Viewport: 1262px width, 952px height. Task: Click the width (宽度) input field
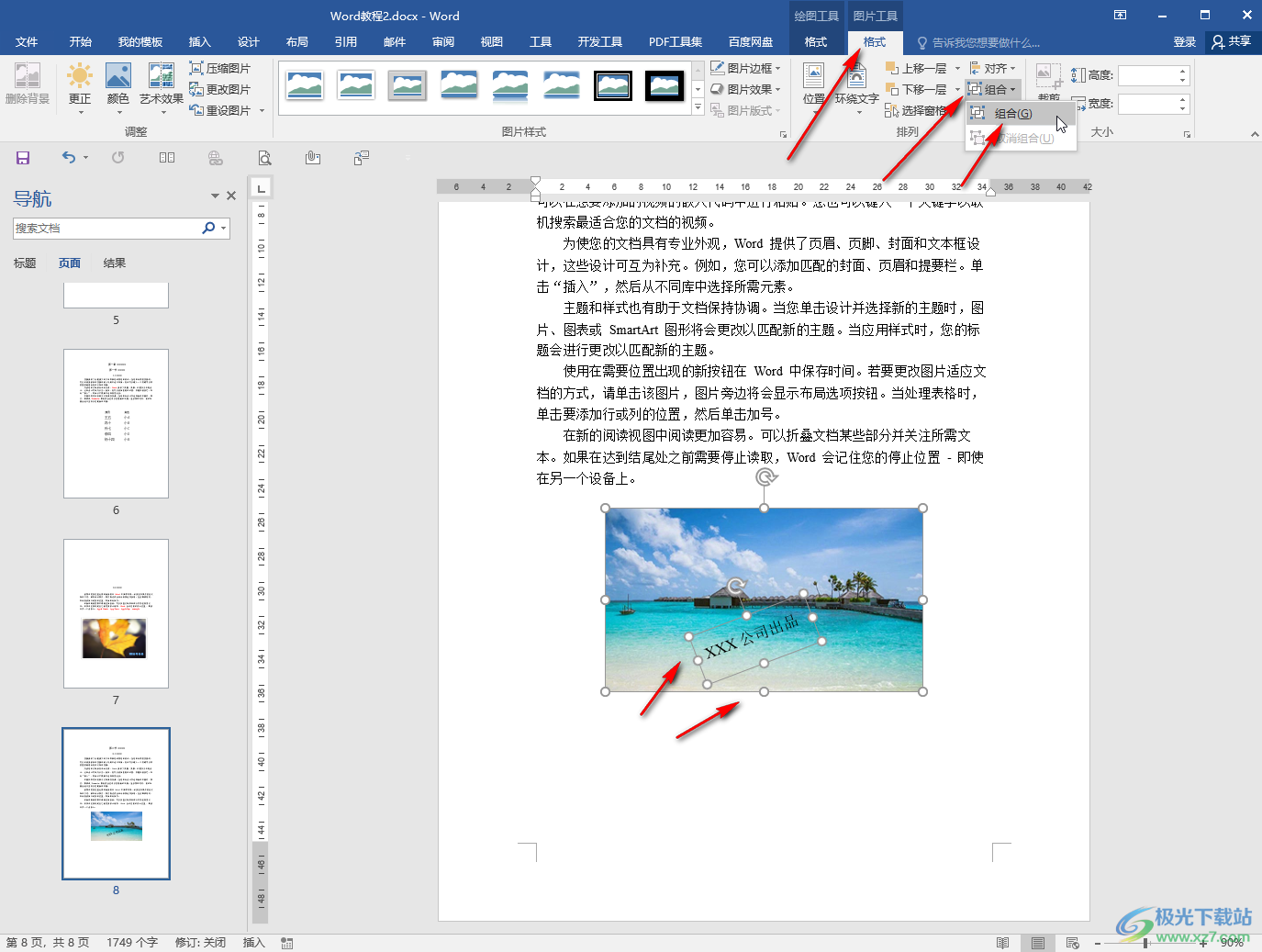coord(1147,104)
